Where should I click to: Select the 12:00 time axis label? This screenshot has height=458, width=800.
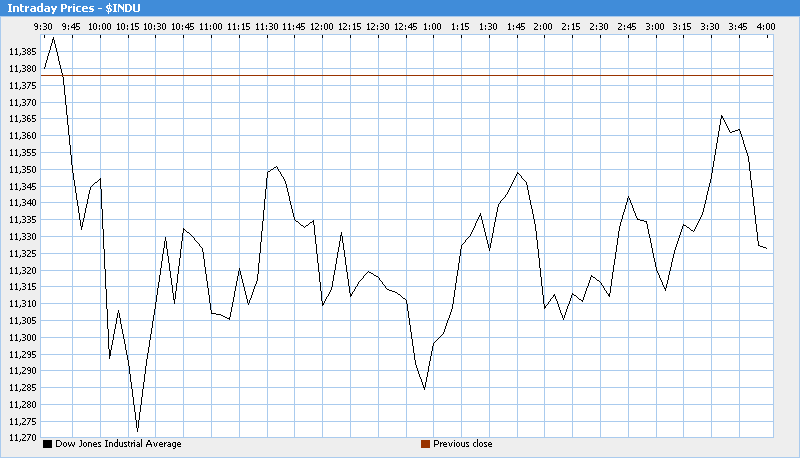(322, 24)
